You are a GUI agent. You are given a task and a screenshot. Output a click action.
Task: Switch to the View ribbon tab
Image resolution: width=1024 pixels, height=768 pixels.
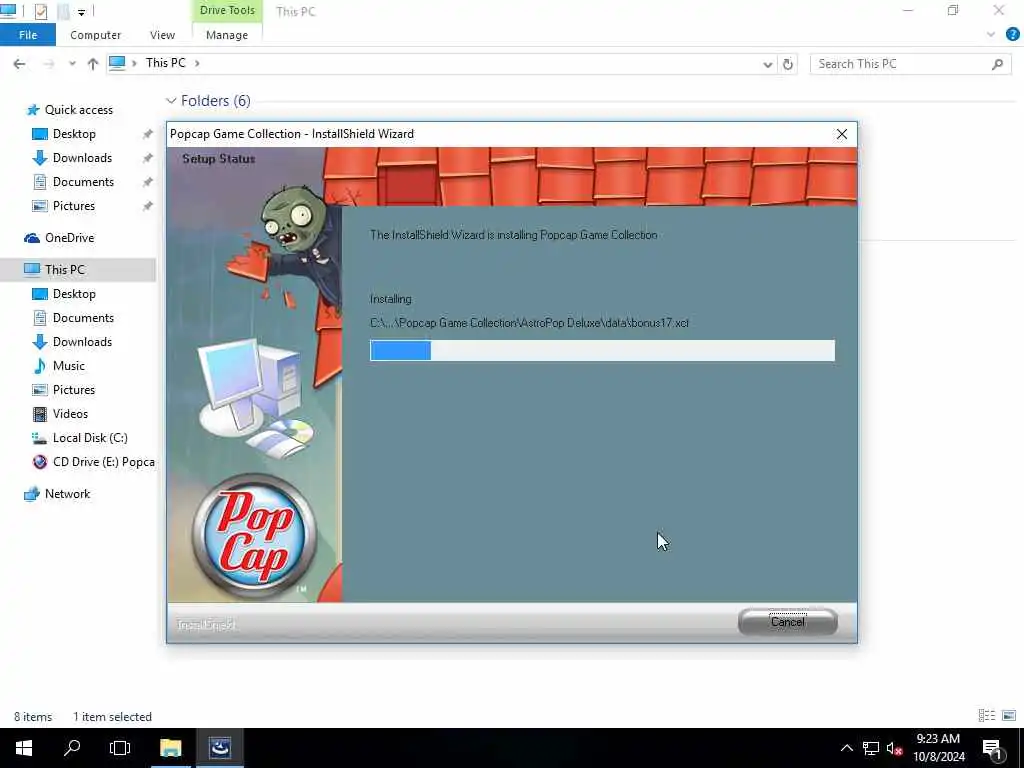(162, 35)
